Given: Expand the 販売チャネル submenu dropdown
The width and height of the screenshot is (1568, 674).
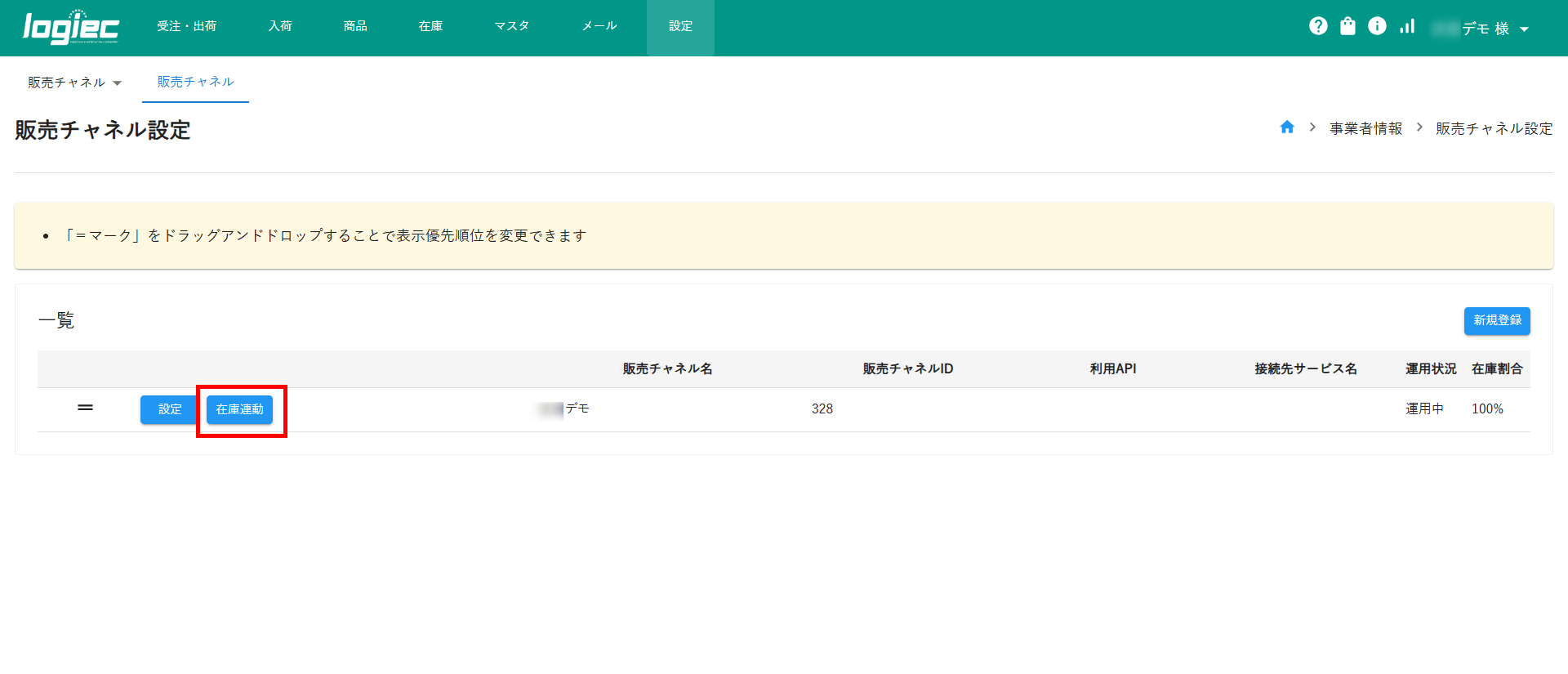Looking at the screenshot, I should [x=74, y=83].
